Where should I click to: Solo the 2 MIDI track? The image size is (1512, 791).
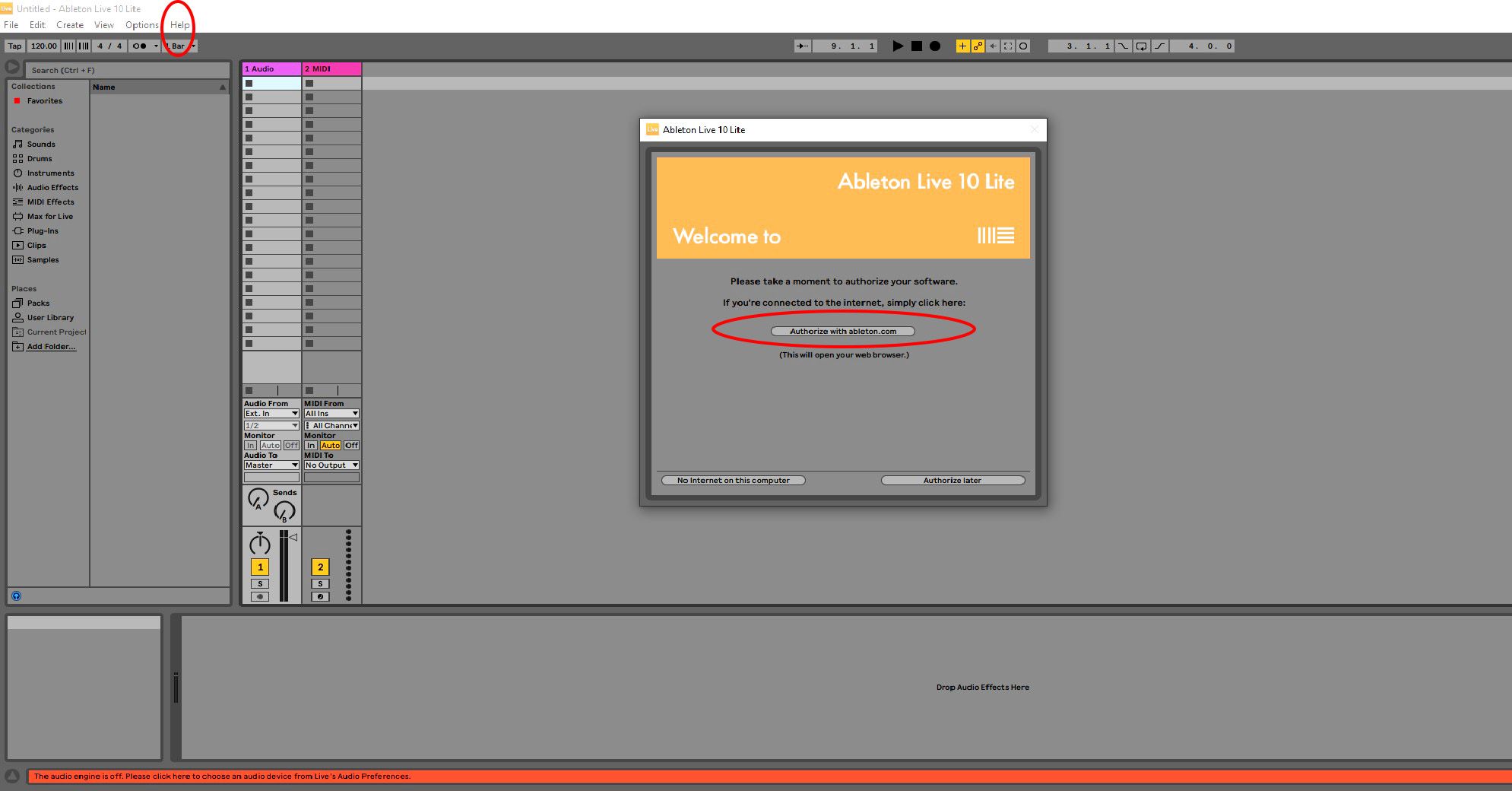pyautogui.click(x=320, y=584)
